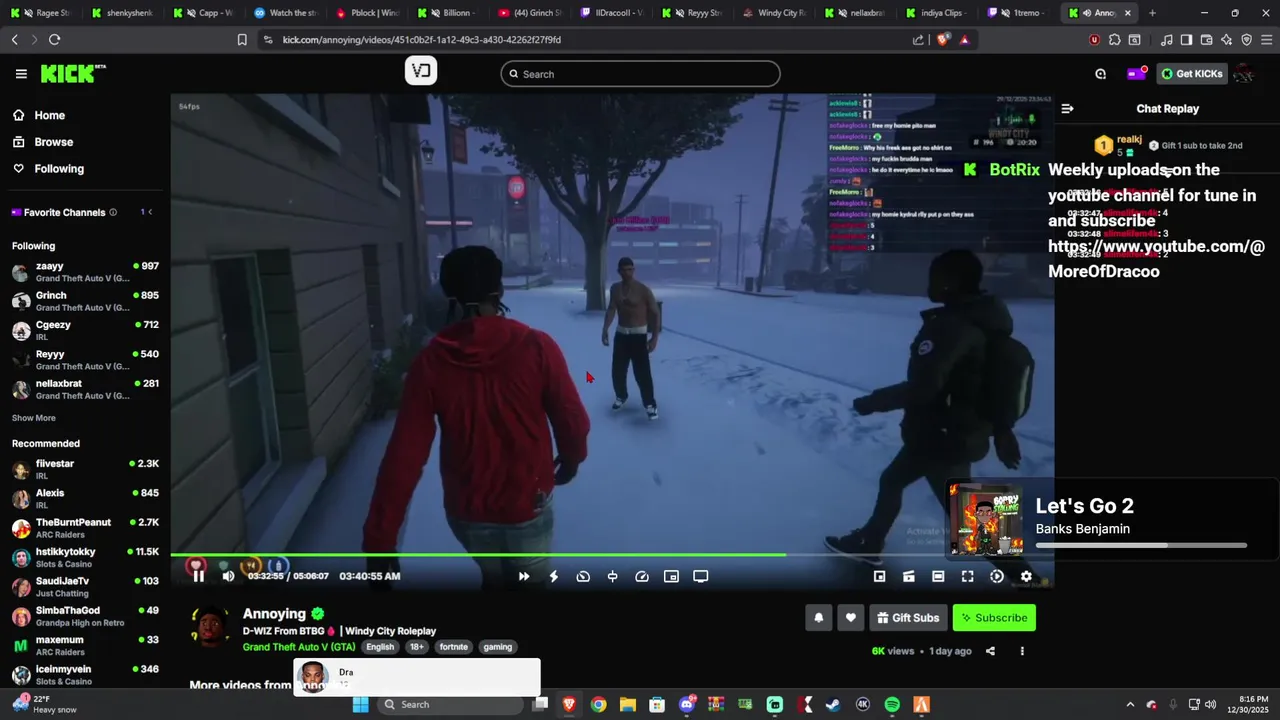Open the user profile avatar menu
The height and width of the screenshot is (720, 1280).
[1244, 74]
